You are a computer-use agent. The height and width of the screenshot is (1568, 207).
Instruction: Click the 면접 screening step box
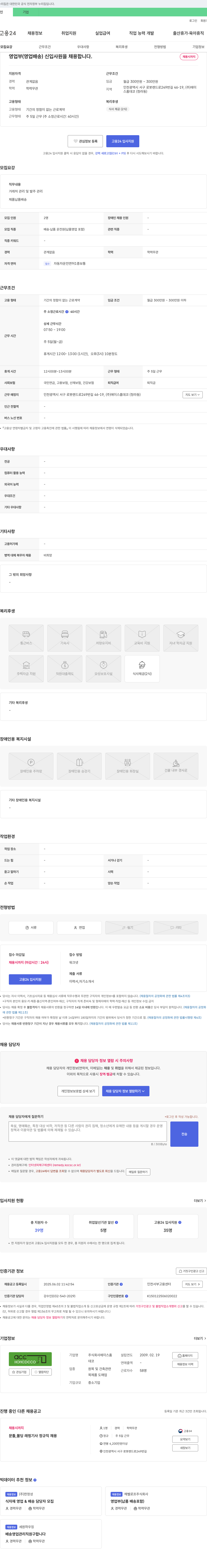point(79,928)
